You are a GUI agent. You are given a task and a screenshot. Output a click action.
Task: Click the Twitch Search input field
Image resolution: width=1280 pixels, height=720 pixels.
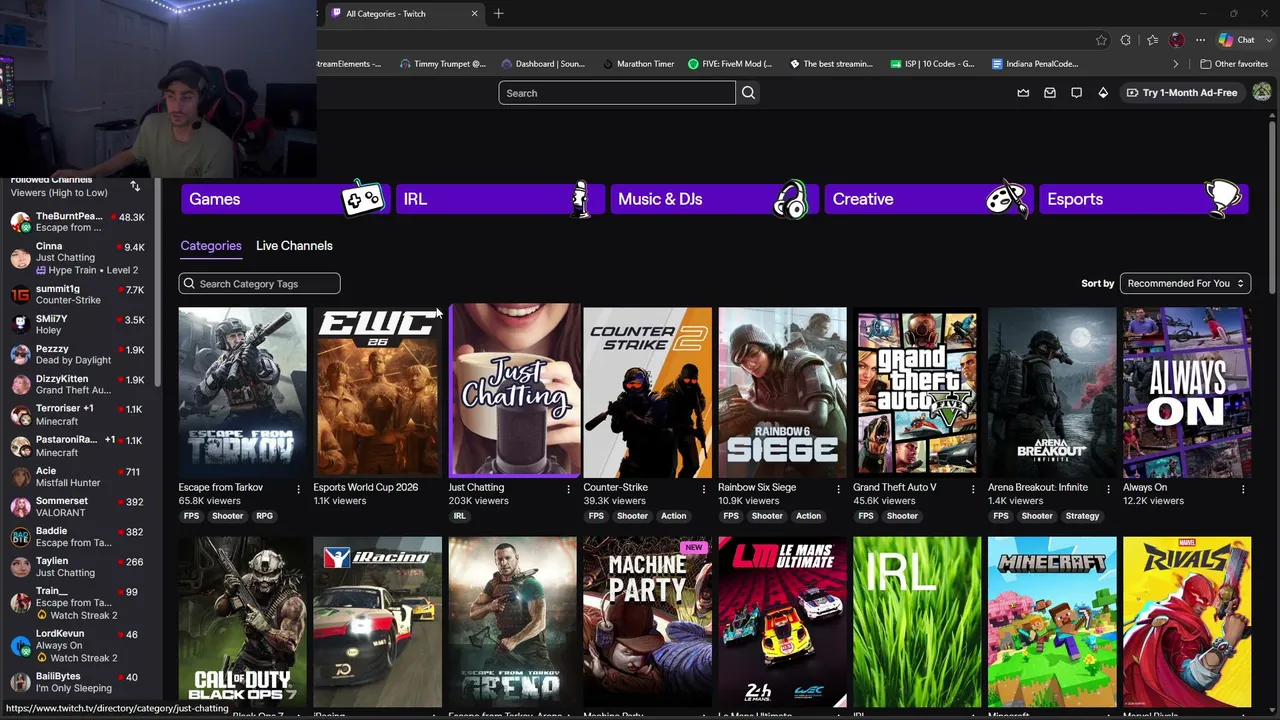click(x=617, y=93)
